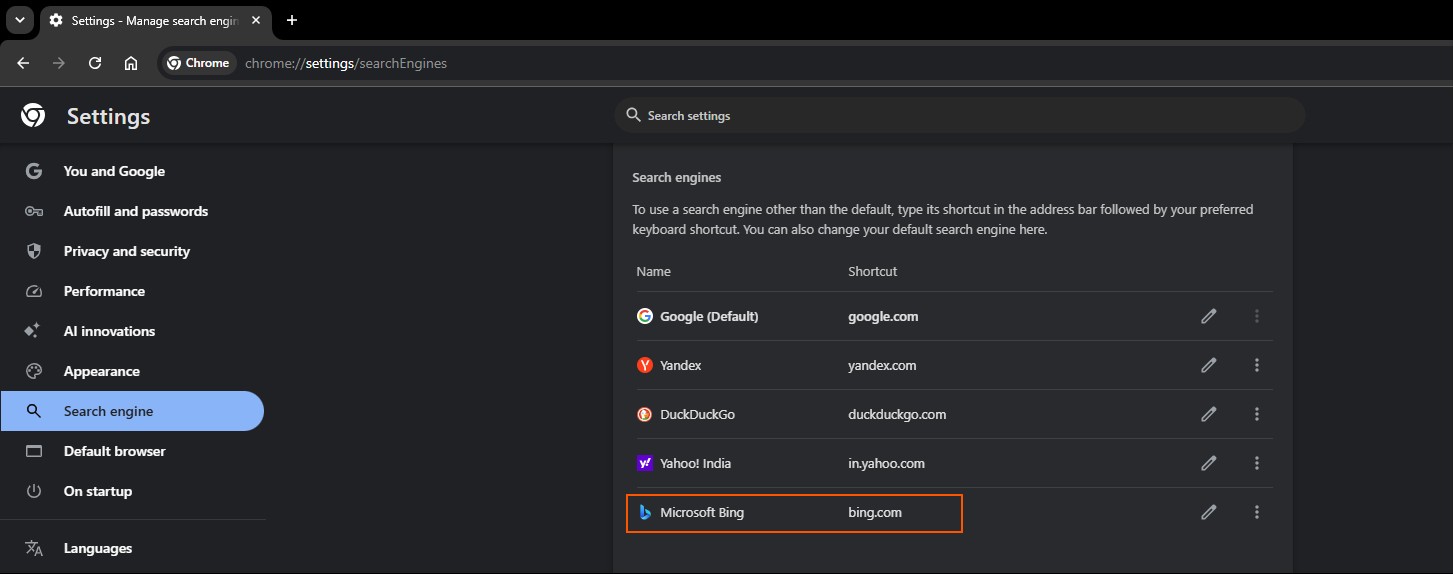1453x574 pixels.
Task: Click the edit pencil for Yandex
Action: (1209, 365)
